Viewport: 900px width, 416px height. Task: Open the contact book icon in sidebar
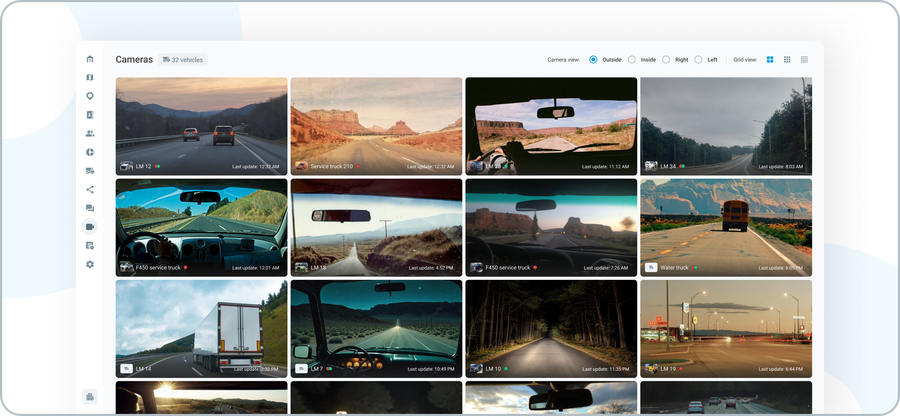pyautogui.click(x=90, y=115)
